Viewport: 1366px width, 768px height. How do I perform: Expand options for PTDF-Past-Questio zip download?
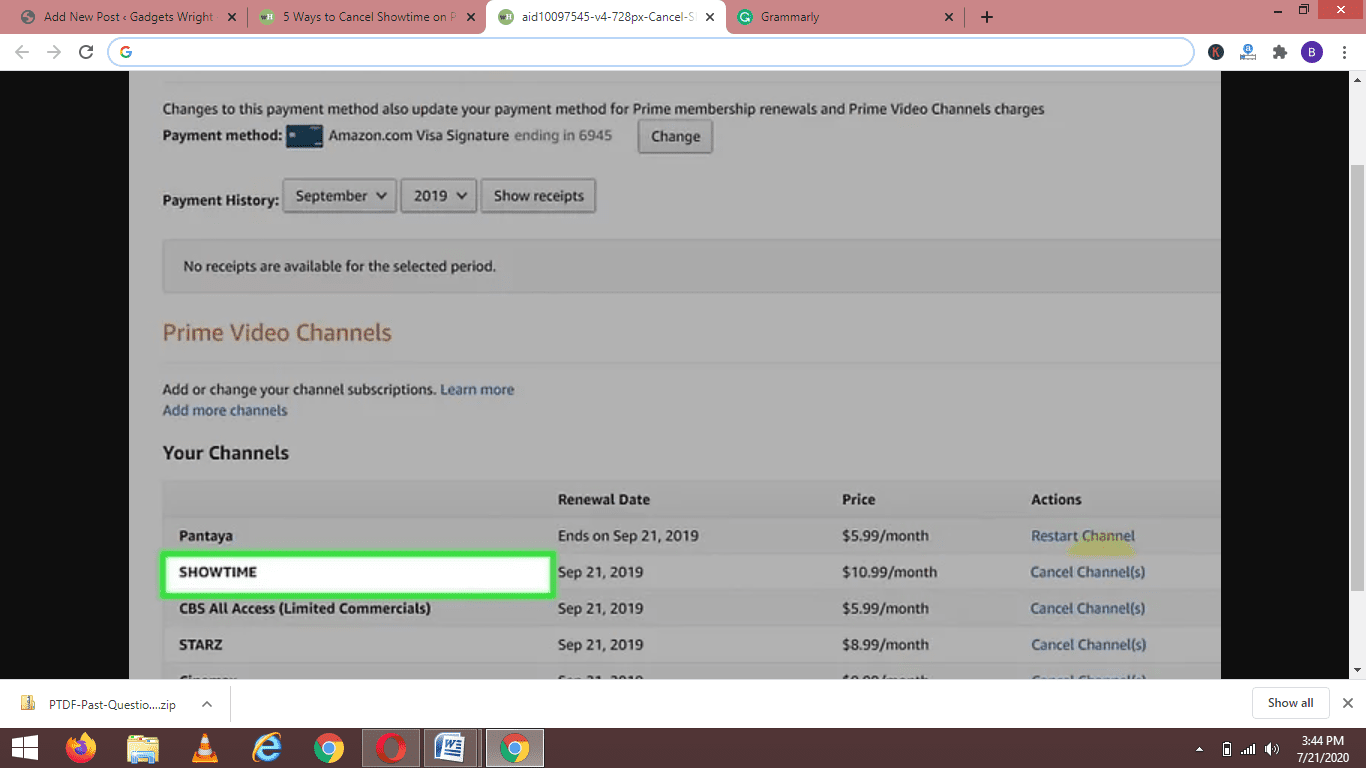(x=207, y=704)
